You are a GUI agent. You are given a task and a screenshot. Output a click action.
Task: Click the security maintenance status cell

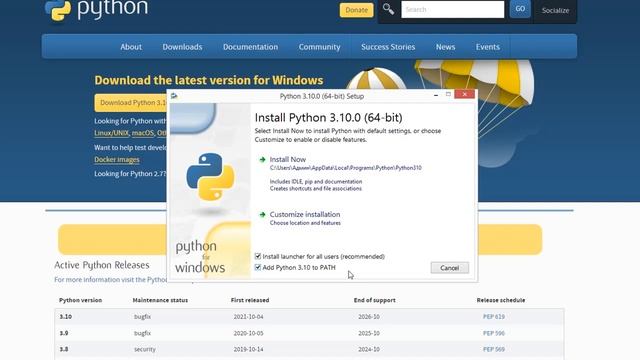pos(144,349)
